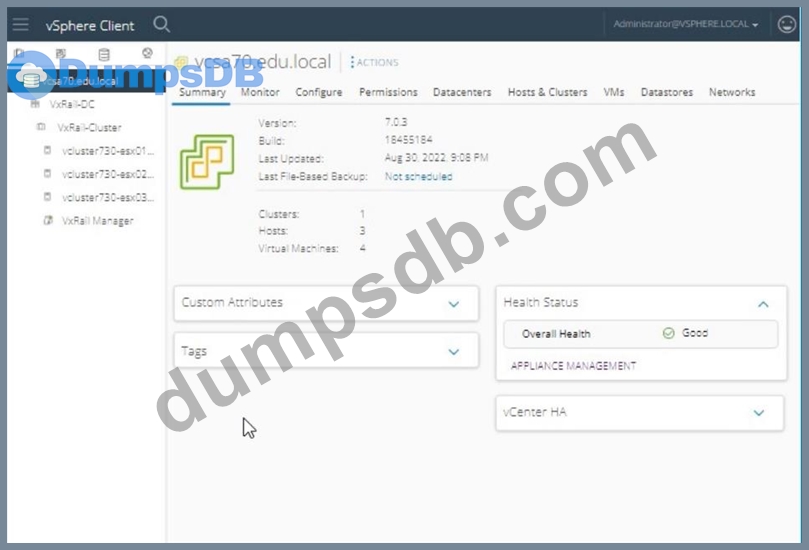The height and width of the screenshot is (550, 809).
Task: Switch to VMs and Templates inventory view icon
Action: click(61, 53)
